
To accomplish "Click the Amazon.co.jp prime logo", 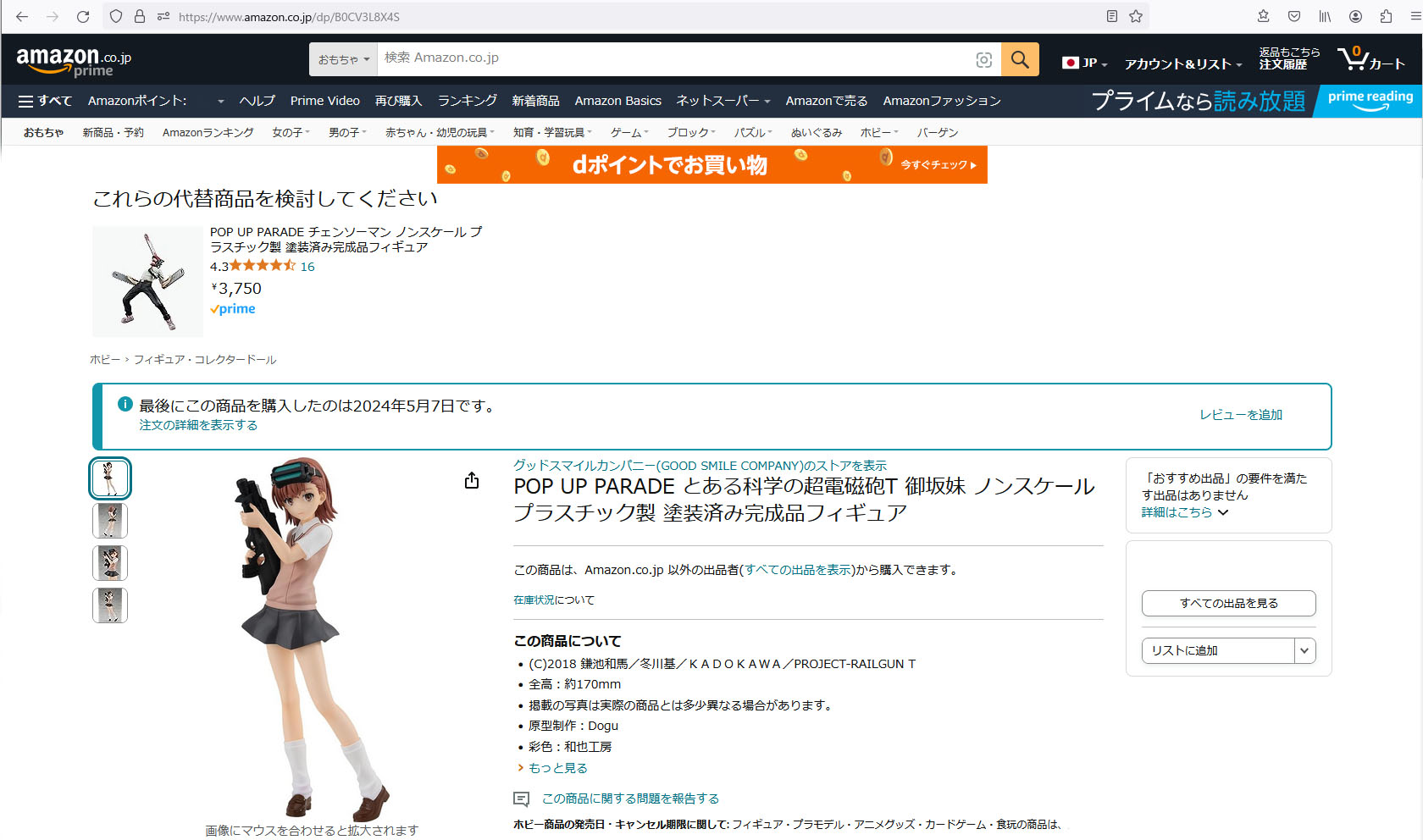I will [x=74, y=61].
